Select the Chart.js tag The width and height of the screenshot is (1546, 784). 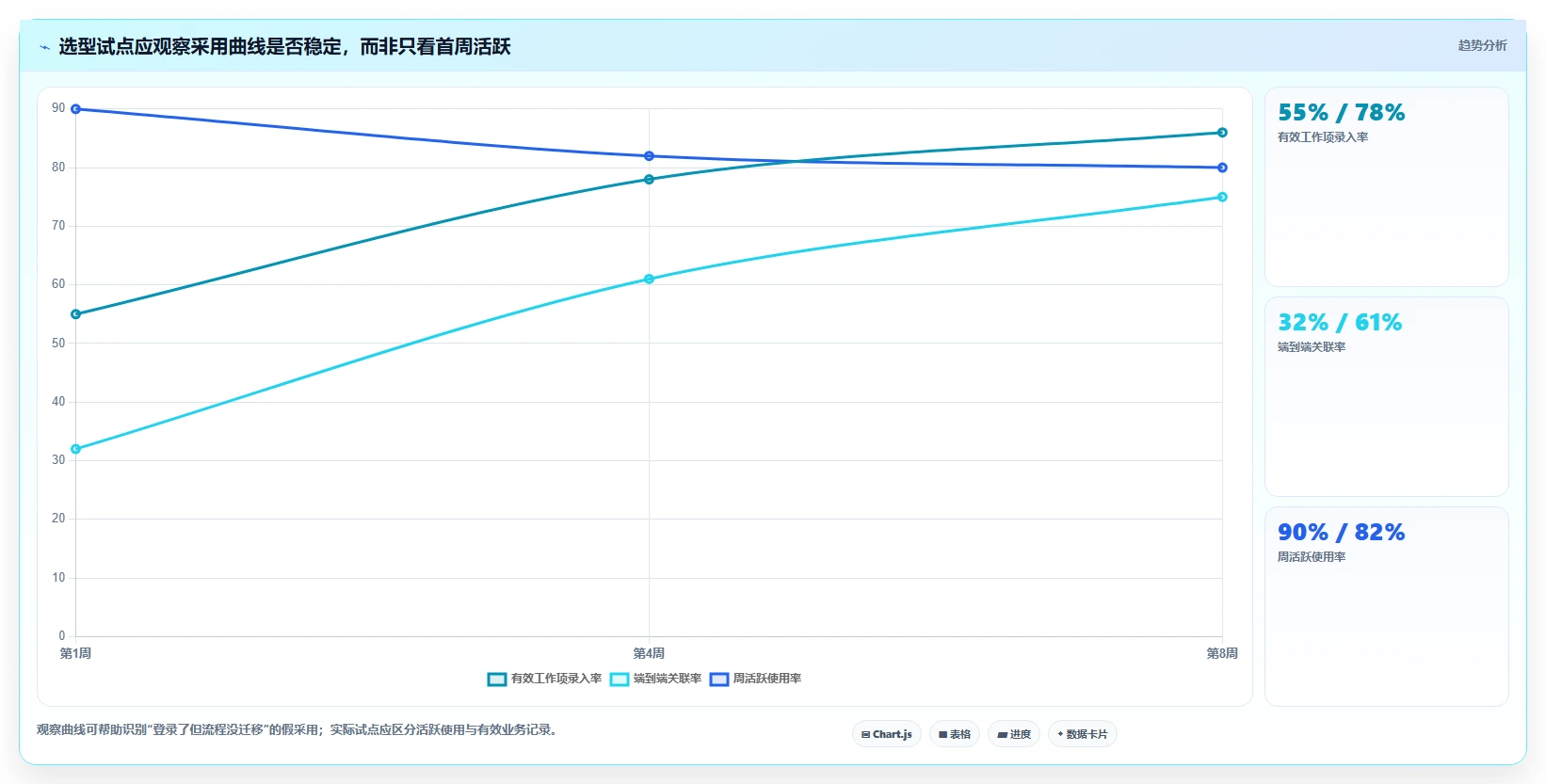887,734
